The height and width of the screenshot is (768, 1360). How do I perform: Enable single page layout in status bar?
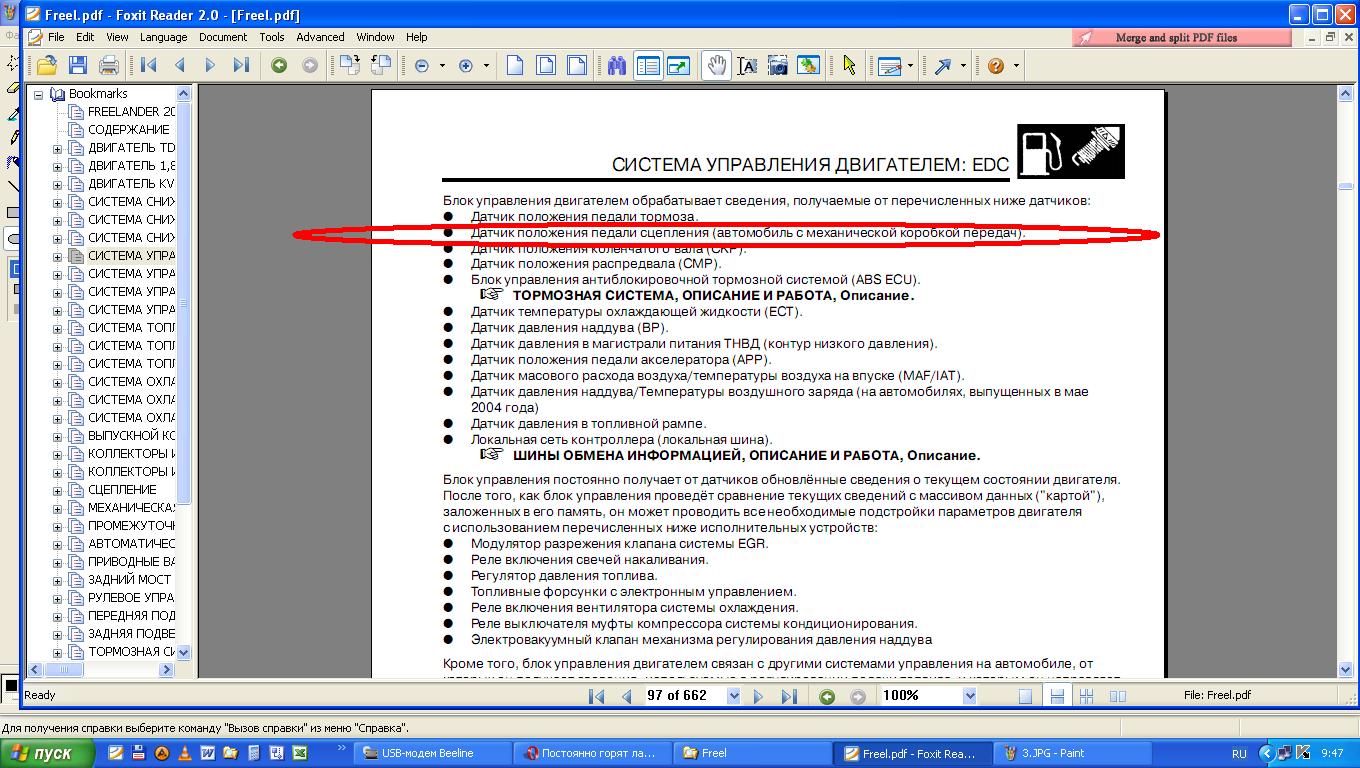pyautogui.click(x=1025, y=696)
